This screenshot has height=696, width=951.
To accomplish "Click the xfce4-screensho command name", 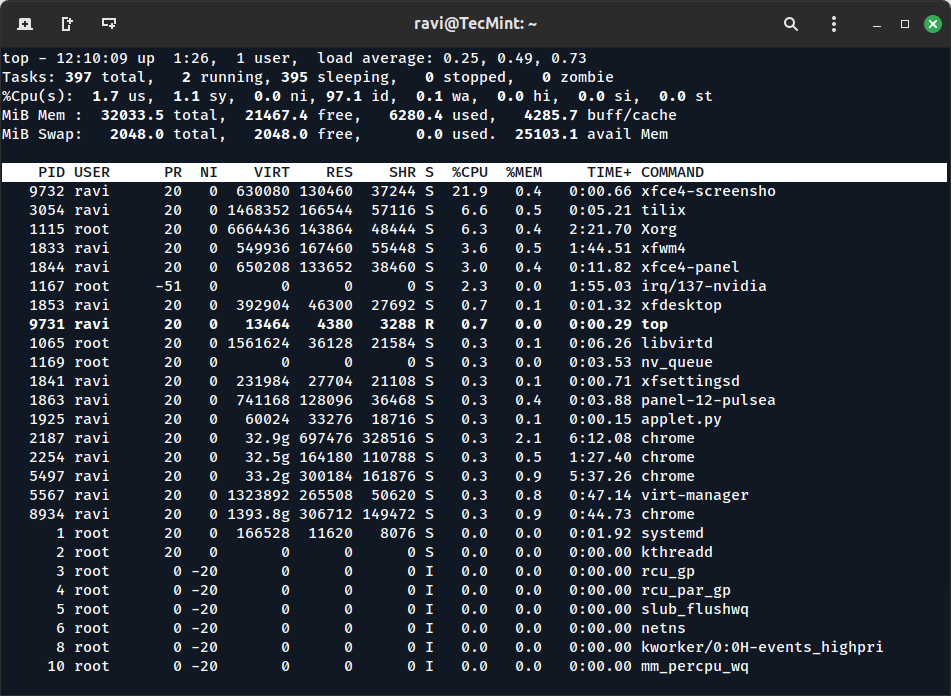I will point(708,191).
